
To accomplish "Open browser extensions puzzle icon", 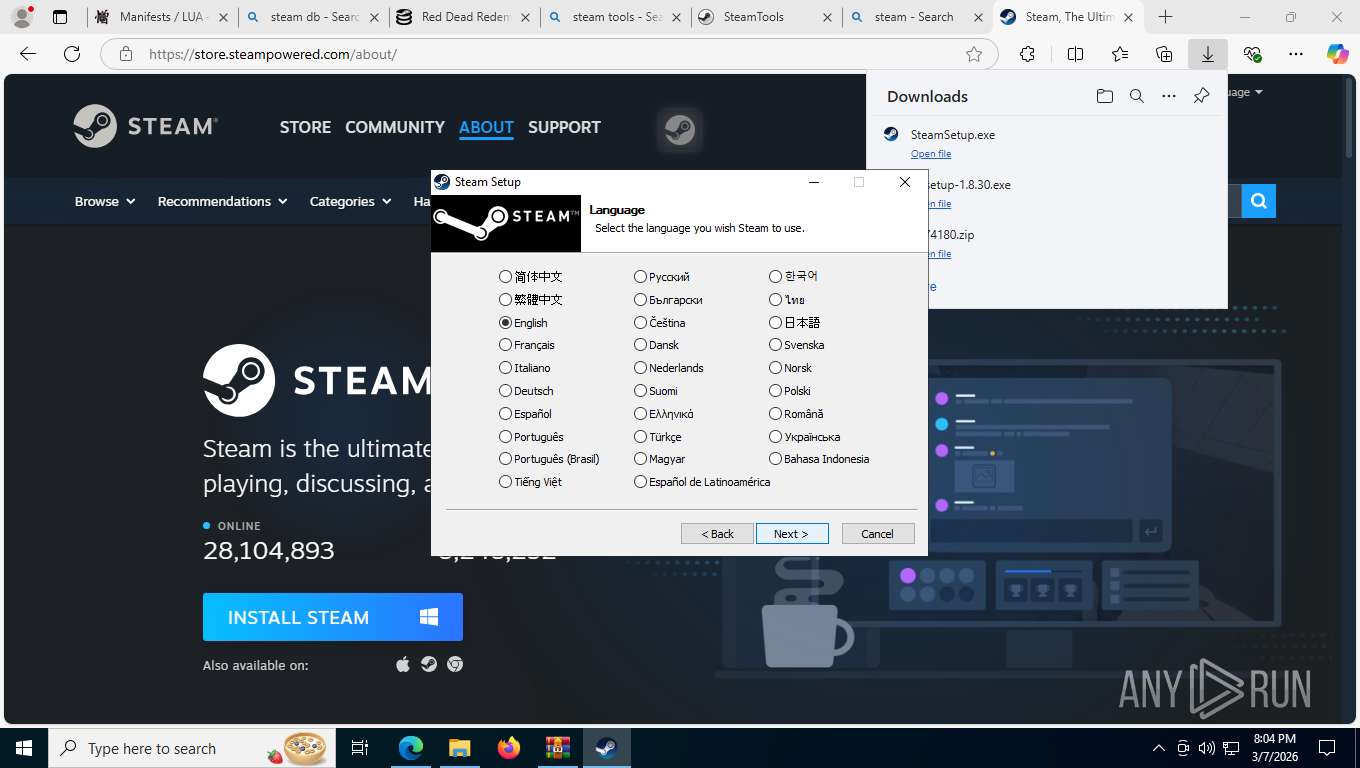I will coord(1027,55).
